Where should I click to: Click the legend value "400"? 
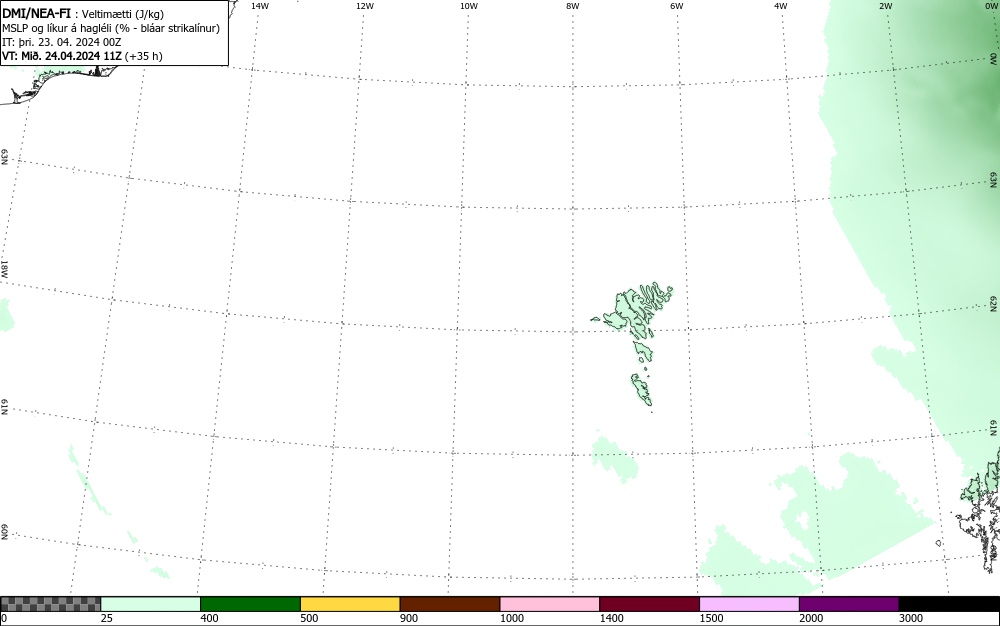coord(209,618)
